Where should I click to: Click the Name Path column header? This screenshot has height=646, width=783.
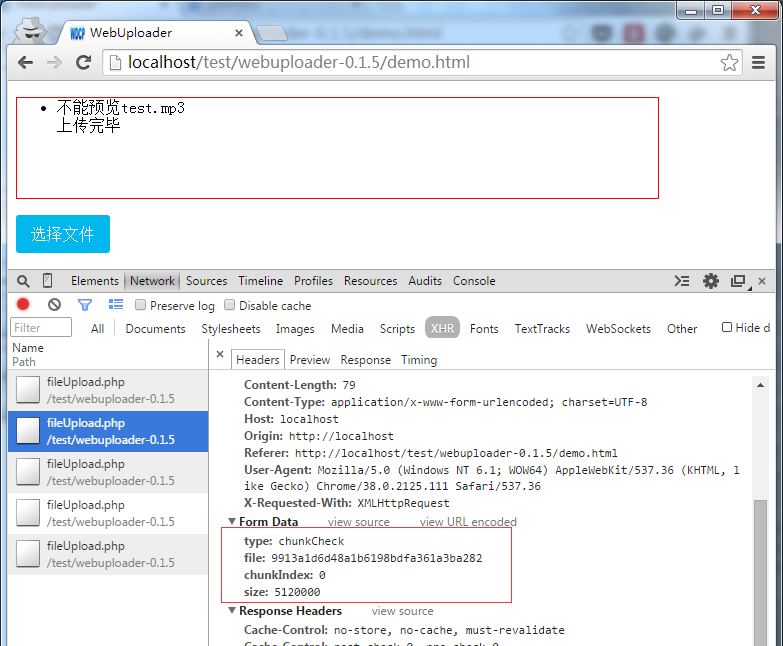pyautogui.click(x=108, y=354)
